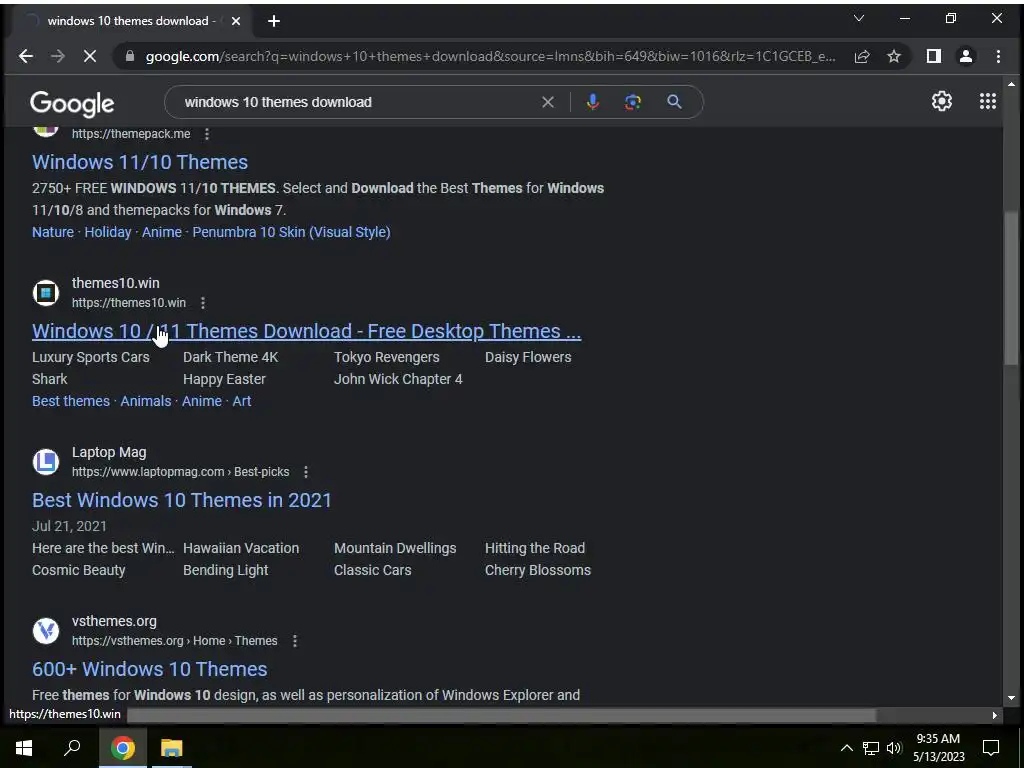Click the vertical scrollbar thumb

(x=1011, y=287)
